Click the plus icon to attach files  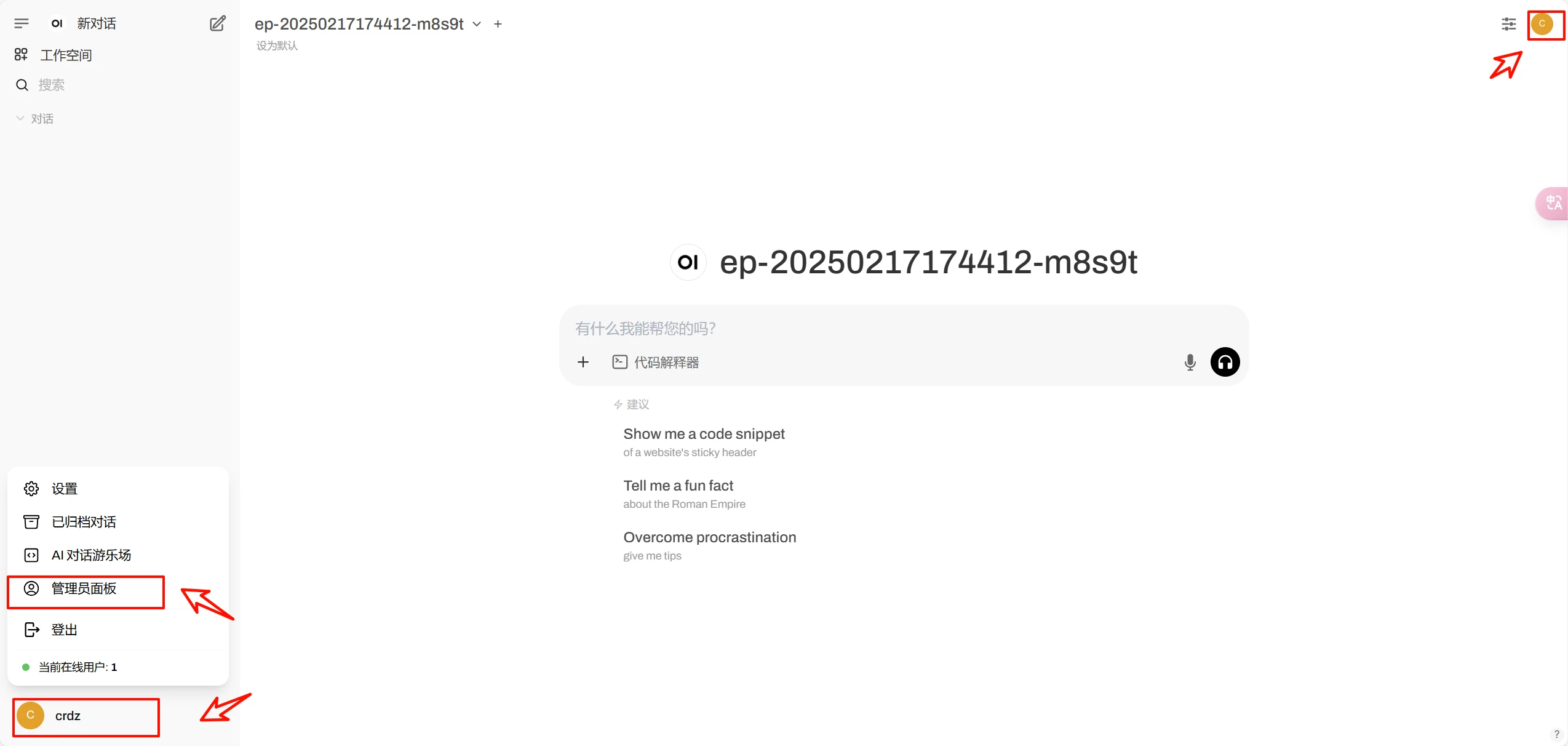click(x=583, y=362)
